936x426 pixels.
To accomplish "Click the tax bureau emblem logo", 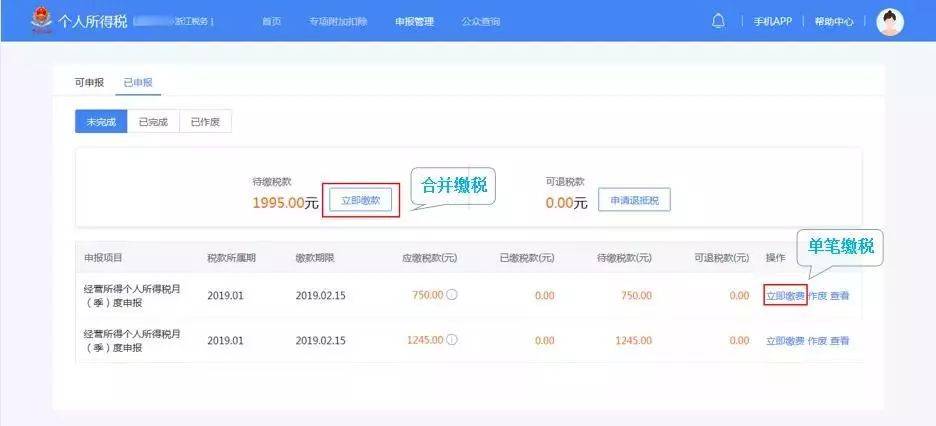I will 41,21.
